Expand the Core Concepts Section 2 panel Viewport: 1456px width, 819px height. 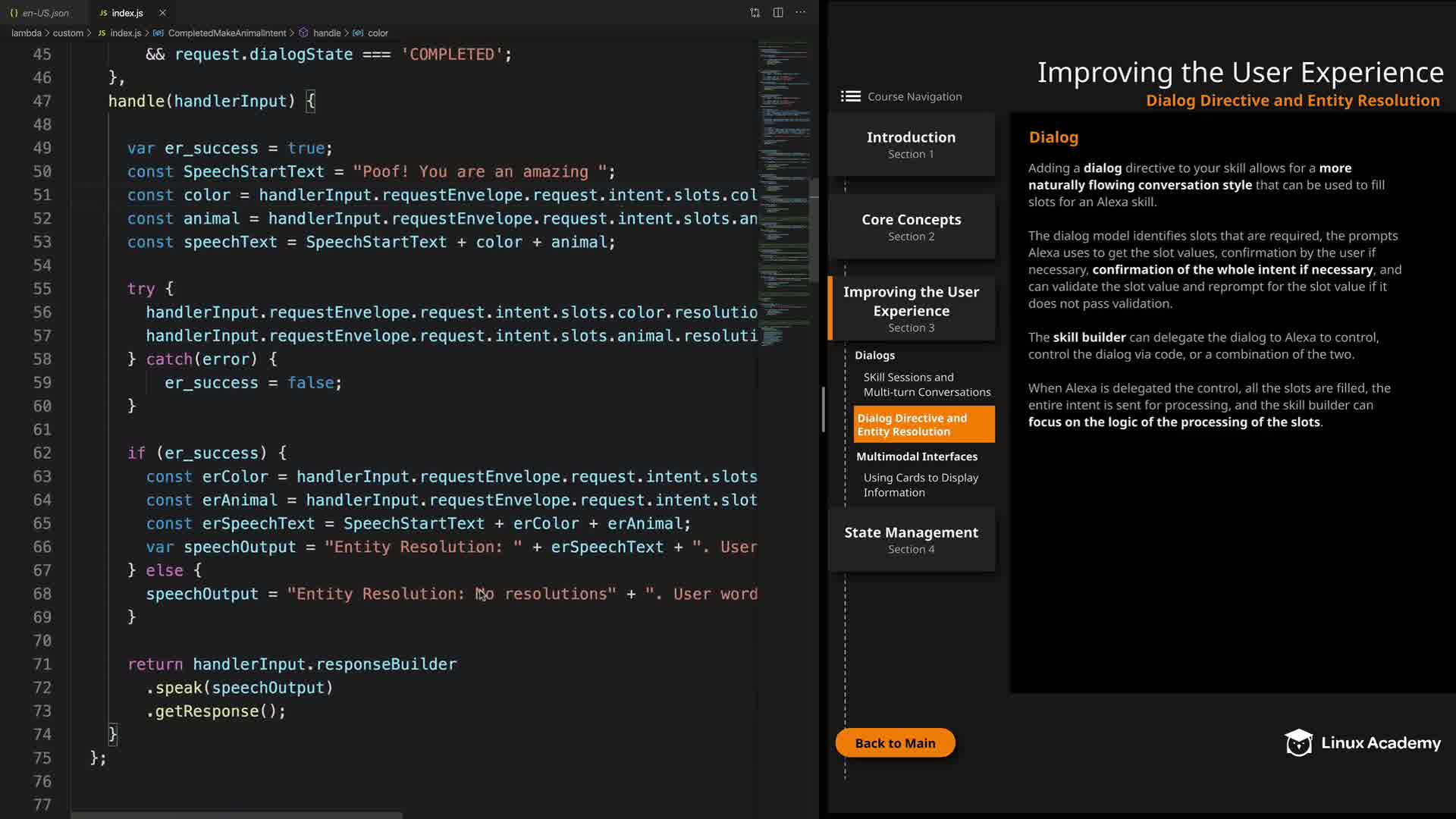911,227
